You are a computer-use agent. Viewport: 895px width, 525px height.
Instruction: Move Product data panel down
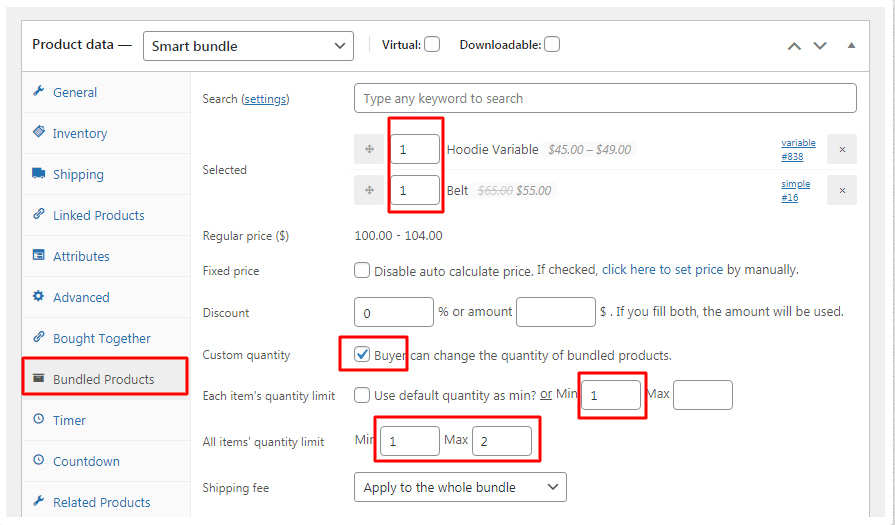820,46
